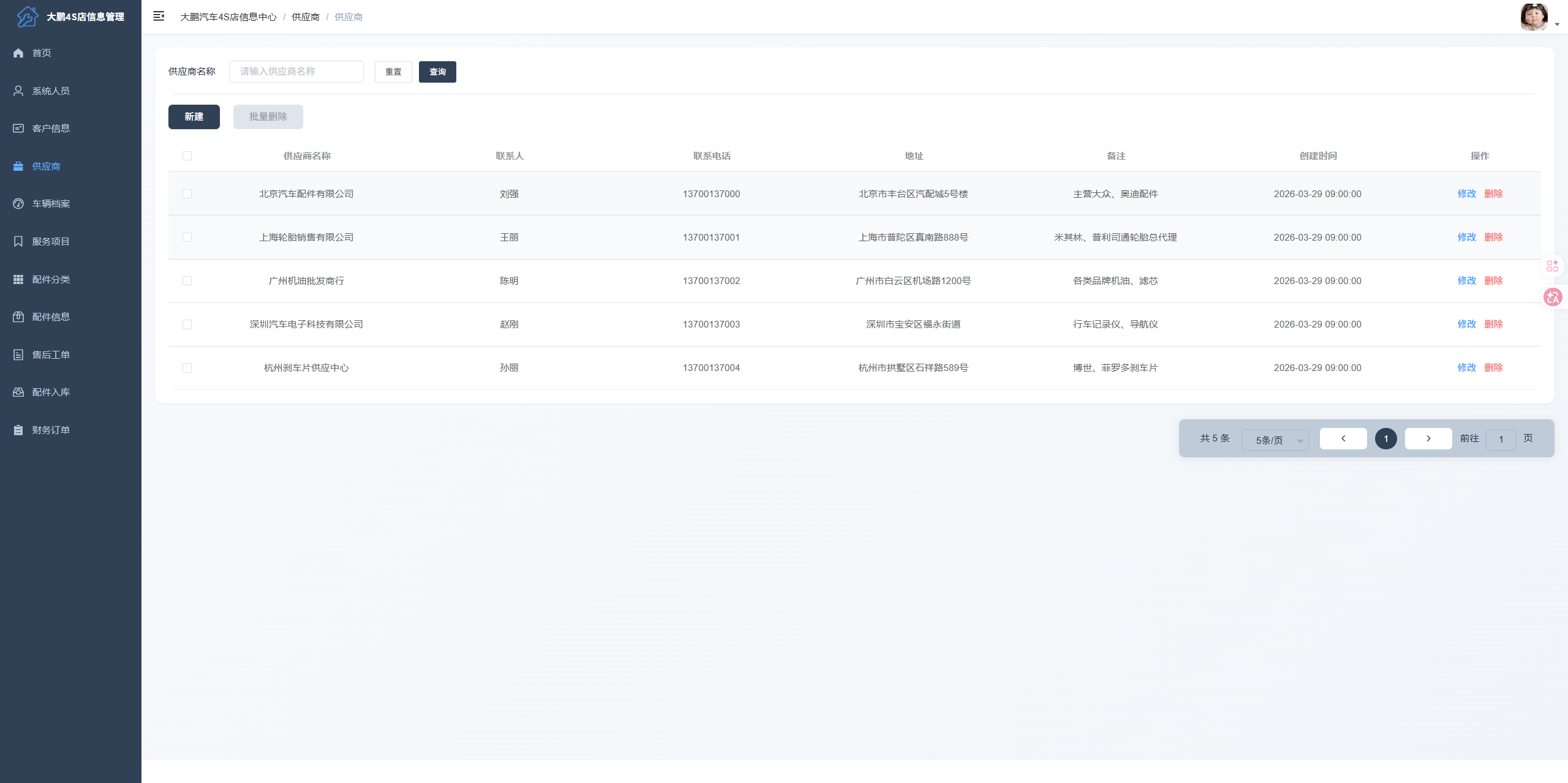
Task: Click 修改 for 北京汽车配件有限公司
Action: (1467, 194)
